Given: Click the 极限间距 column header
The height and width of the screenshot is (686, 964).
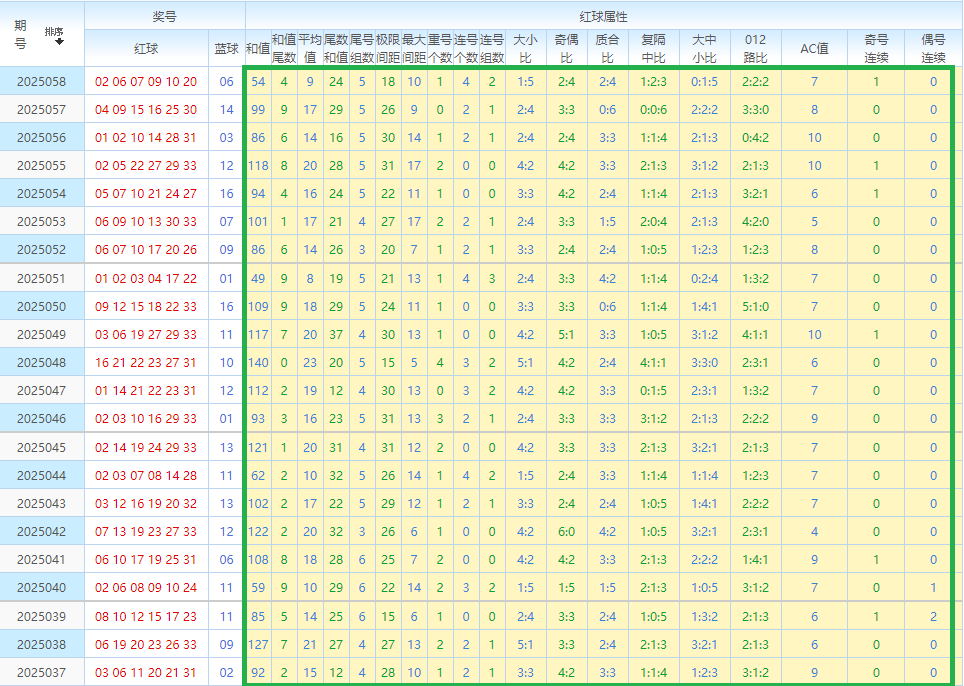Looking at the screenshot, I should (388, 48).
